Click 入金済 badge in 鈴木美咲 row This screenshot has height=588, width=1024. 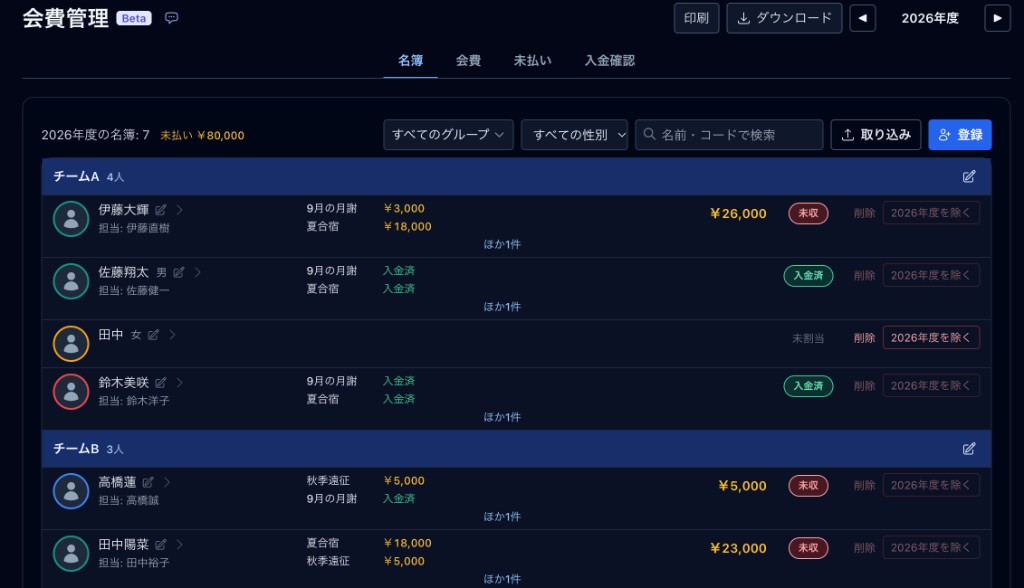coord(808,386)
